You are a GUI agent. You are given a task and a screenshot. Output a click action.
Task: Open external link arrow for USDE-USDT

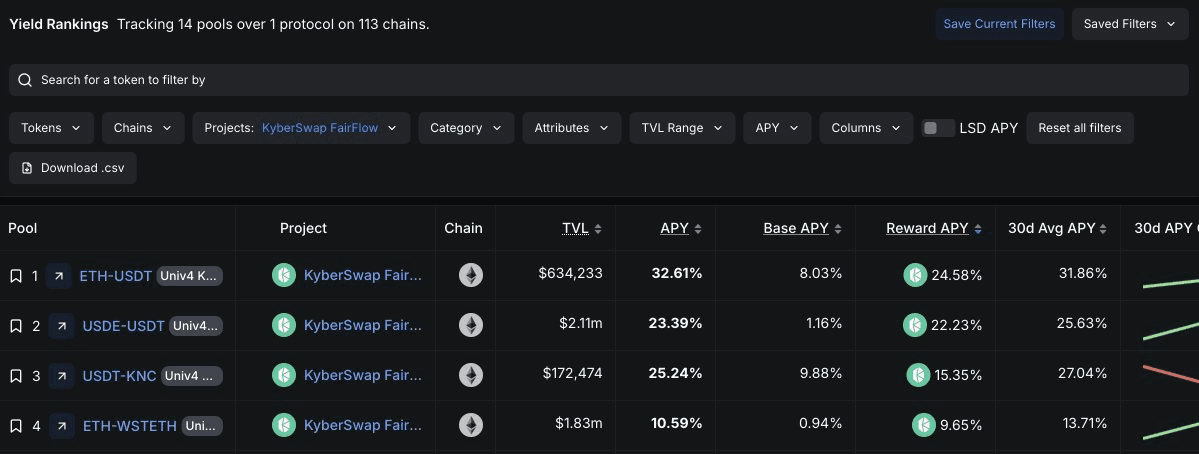pyautogui.click(x=61, y=326)
